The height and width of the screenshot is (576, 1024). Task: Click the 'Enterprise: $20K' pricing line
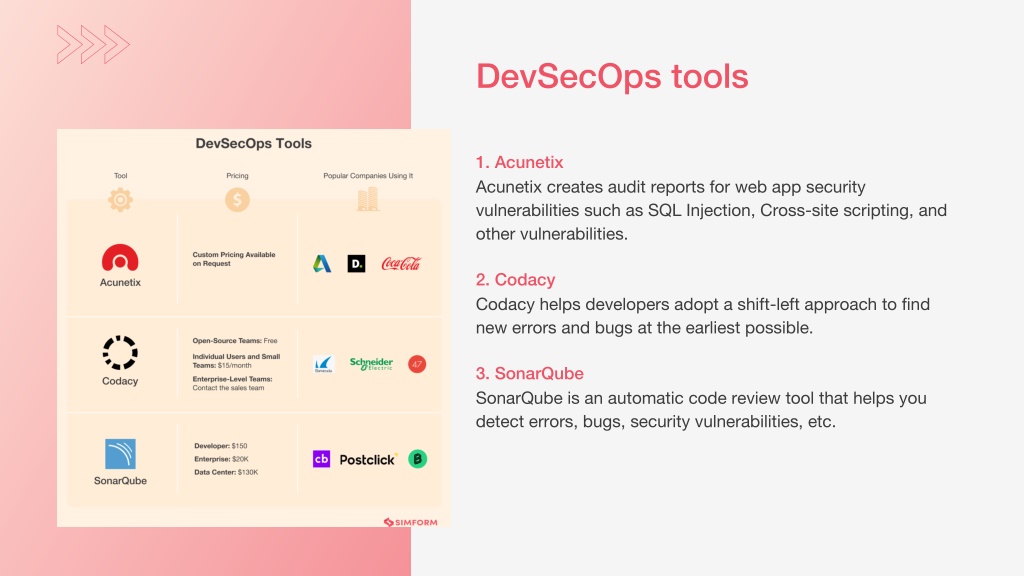coord(221,459)
